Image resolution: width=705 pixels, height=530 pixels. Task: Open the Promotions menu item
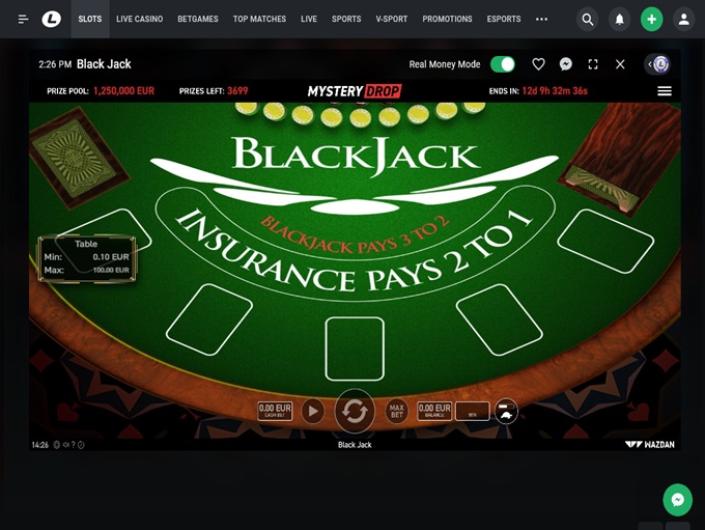click(x=447, y=19)
